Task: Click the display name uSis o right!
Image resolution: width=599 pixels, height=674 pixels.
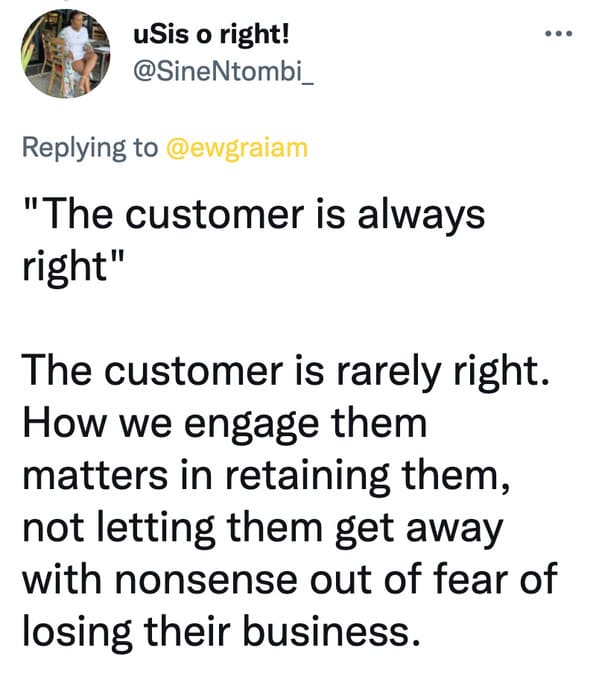Action: (x=211, y=34)
